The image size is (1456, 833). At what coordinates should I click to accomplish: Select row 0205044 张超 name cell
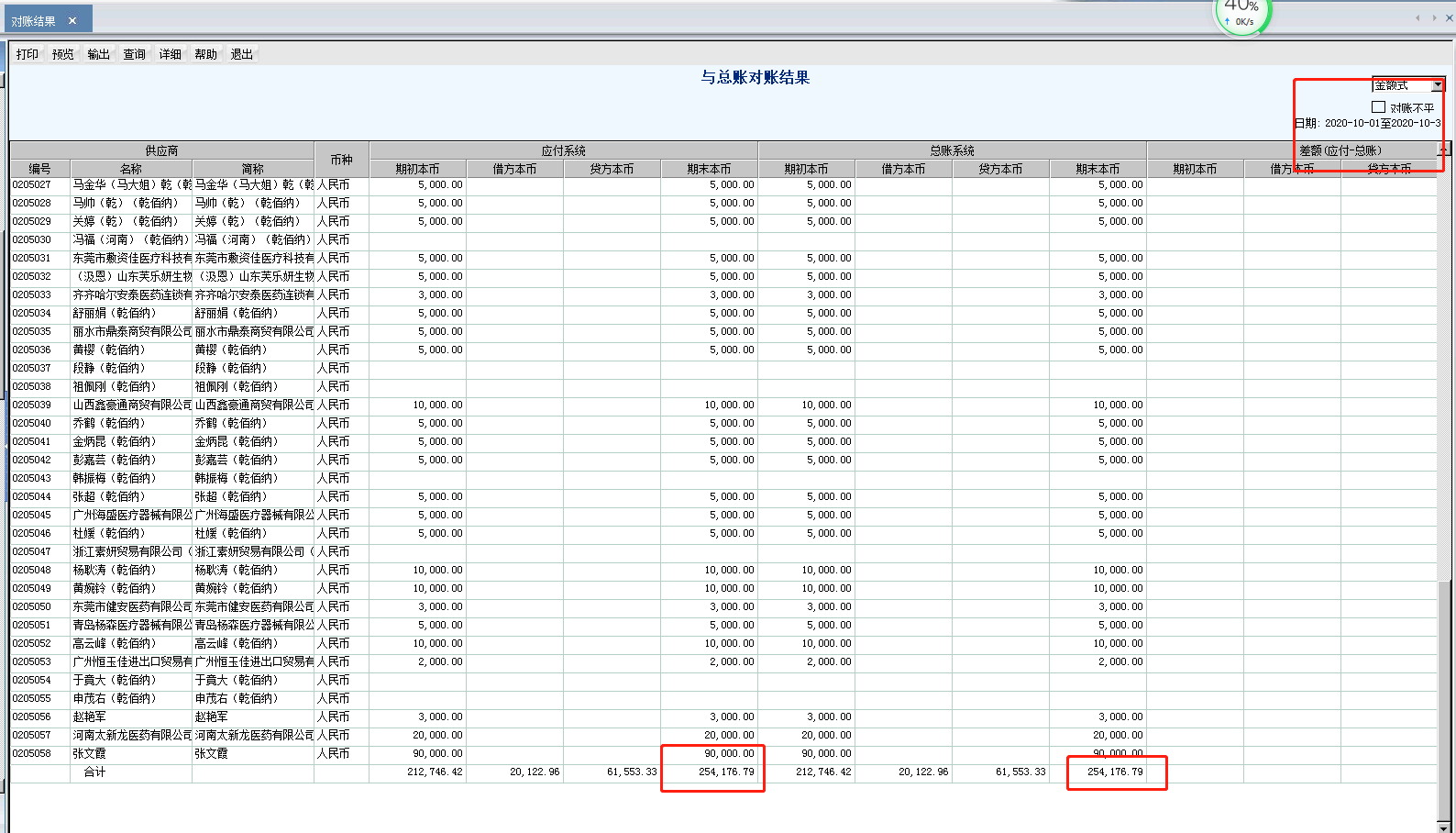click(131, 496)
